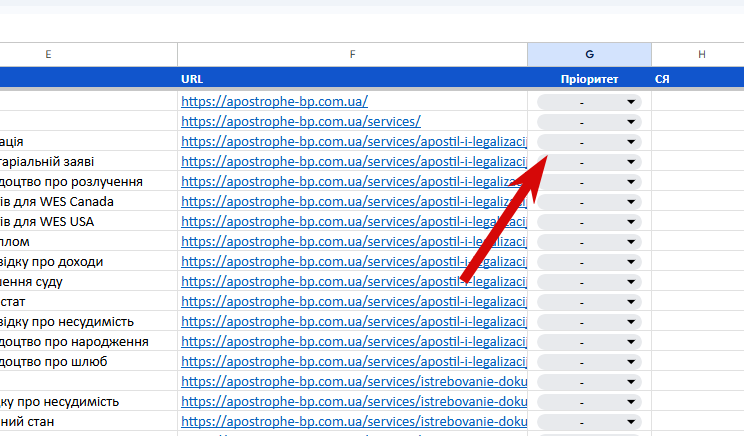Open apostil link in 'таріальній заяві' row
Screen dimensions: 744x436
click(x=354, y=161)
